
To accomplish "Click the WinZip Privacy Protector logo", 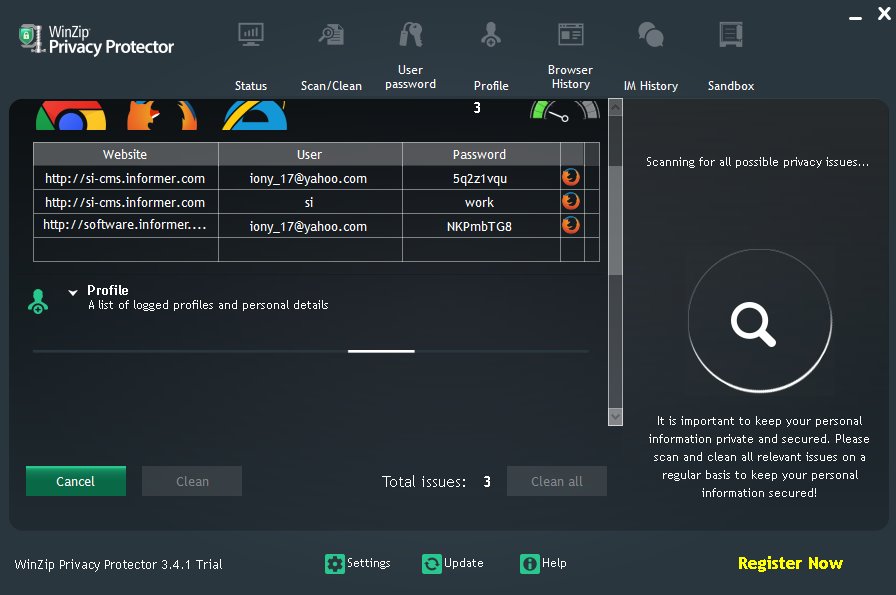I will click(96, 39).
